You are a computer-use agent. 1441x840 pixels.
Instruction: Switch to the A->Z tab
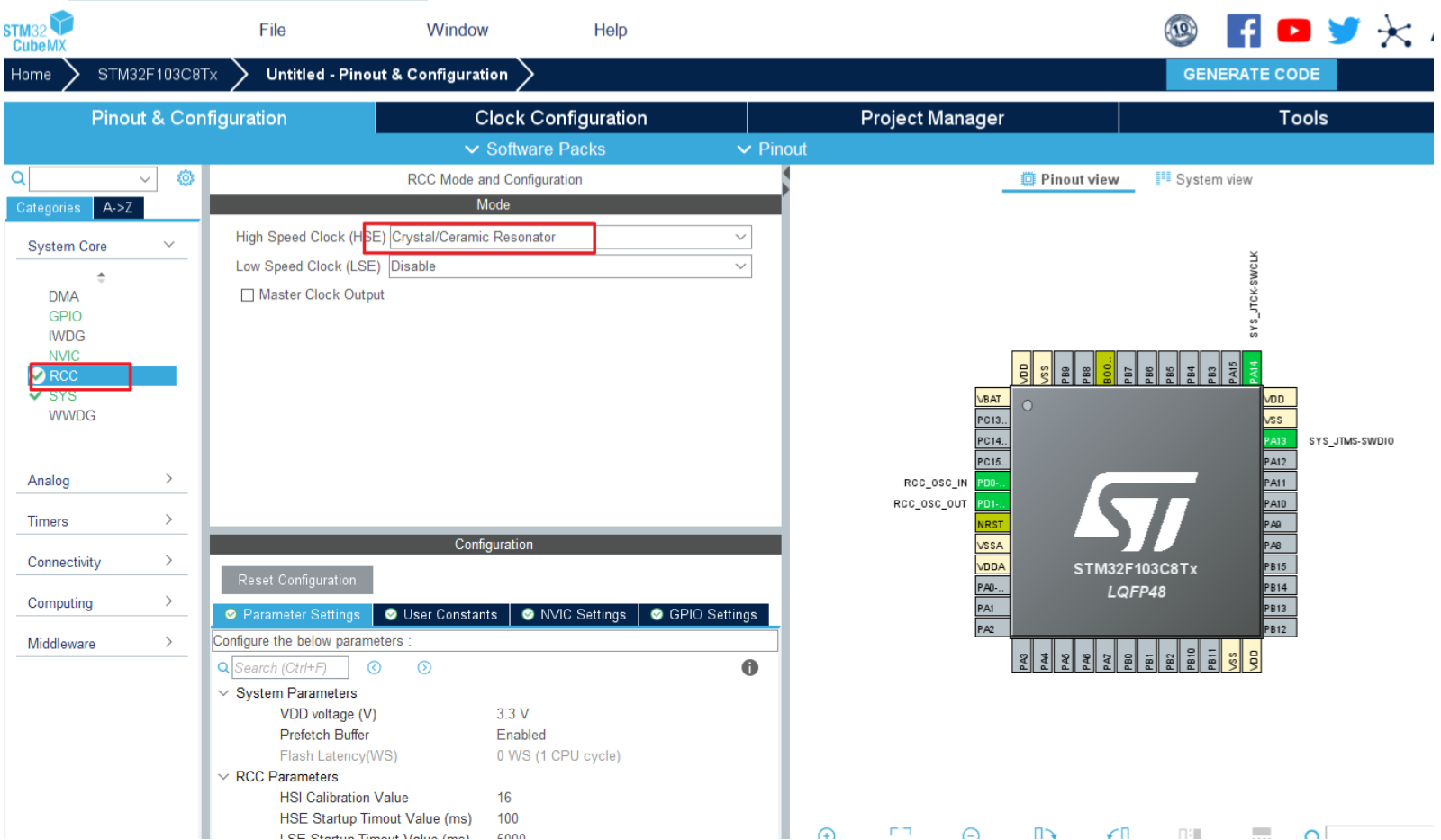[x=118, y=208]
